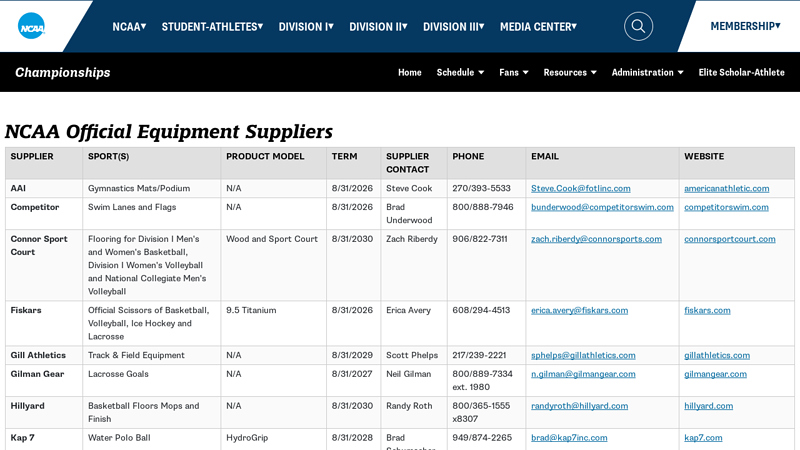The width and height of the screenshot is (800, 450).
Task: Click phone number 270/393-5533
Action: pyautogui.click(x=481, y=188)
